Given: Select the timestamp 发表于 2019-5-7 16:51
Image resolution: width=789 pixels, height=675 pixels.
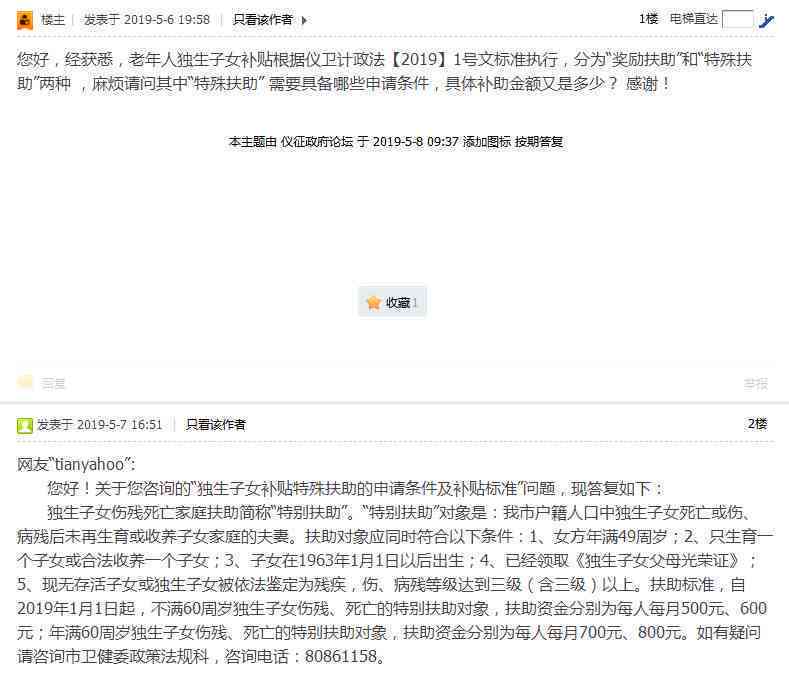Looking at the screenshot, I should pos(100,425).
